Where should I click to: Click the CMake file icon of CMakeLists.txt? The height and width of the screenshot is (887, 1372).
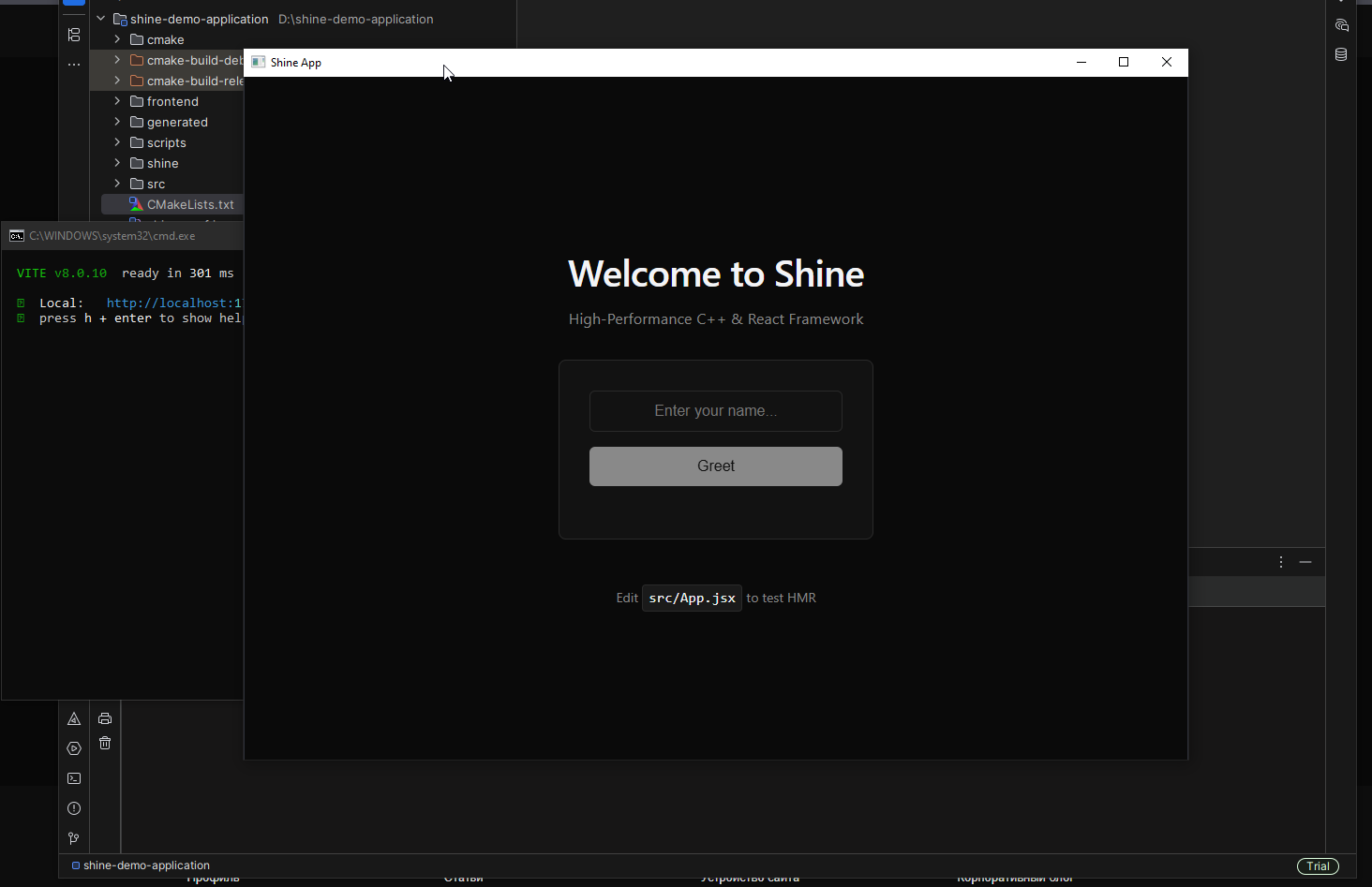point(136,204)
